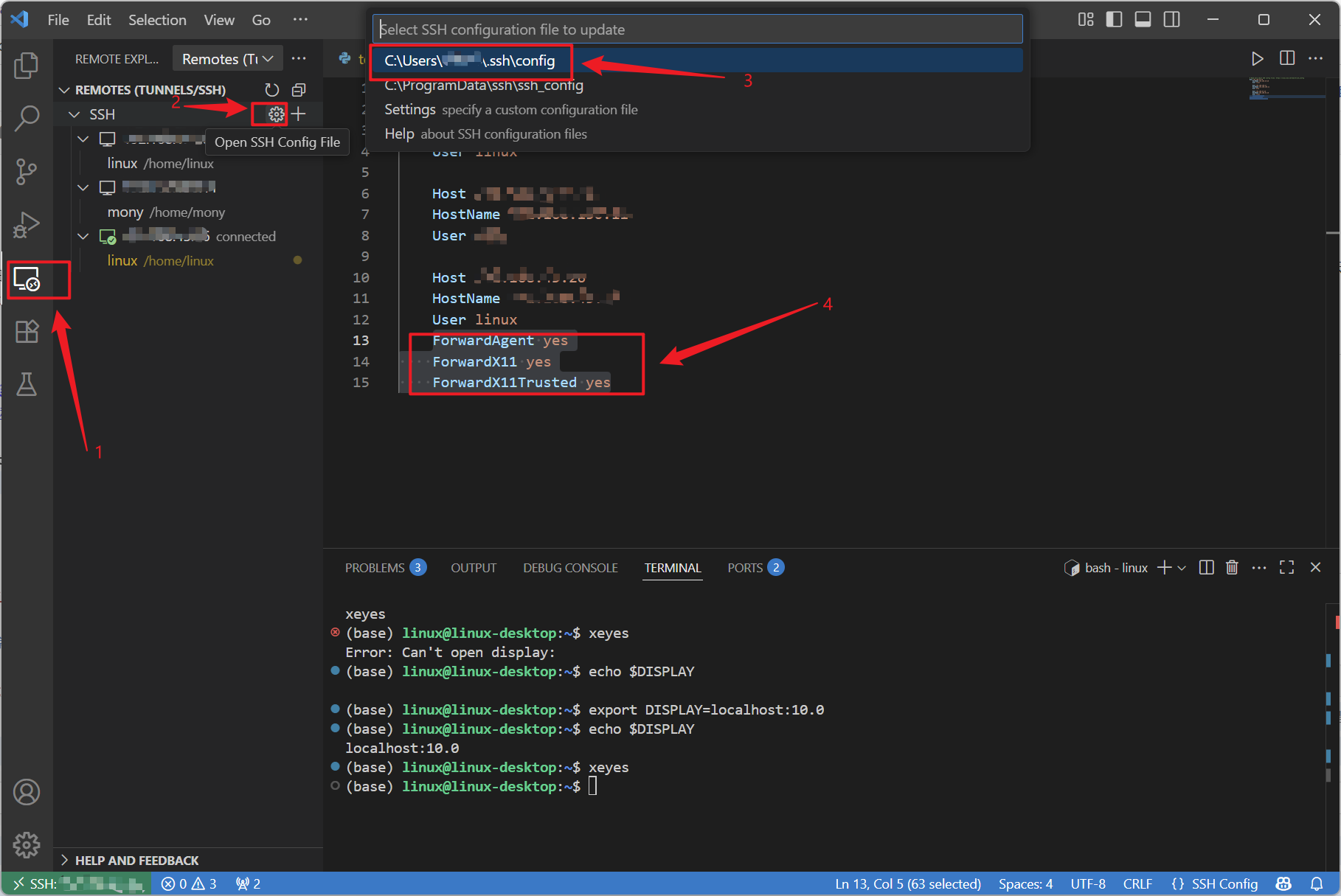Run the file with play button
Viewport: 1341px width, 896px height.
click(1258, 59)
